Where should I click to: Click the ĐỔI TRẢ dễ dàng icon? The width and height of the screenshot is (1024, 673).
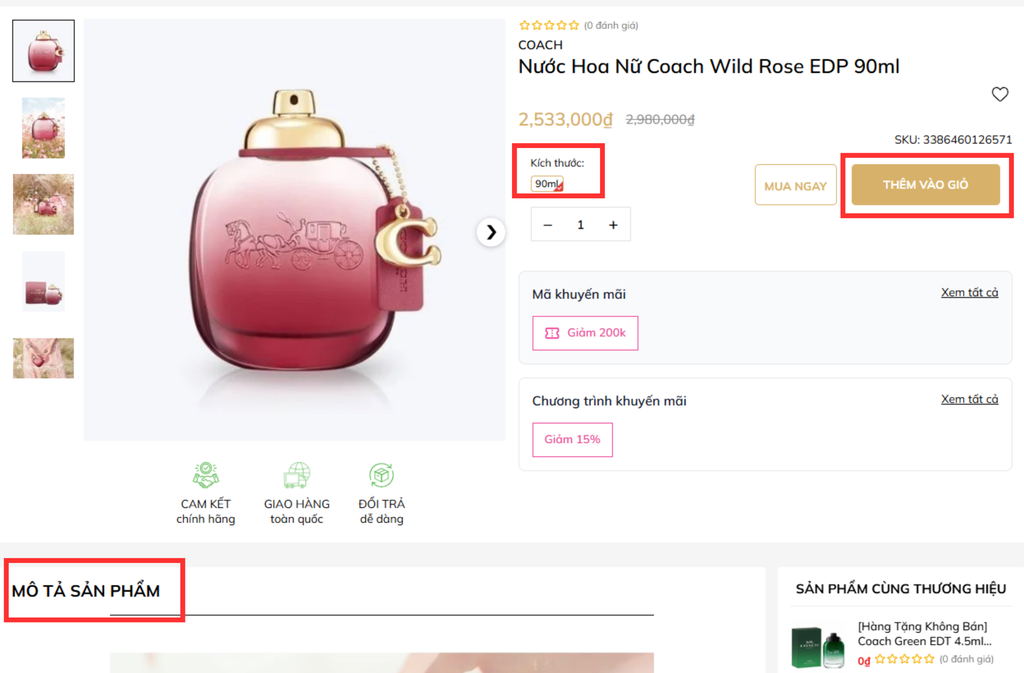381,475
